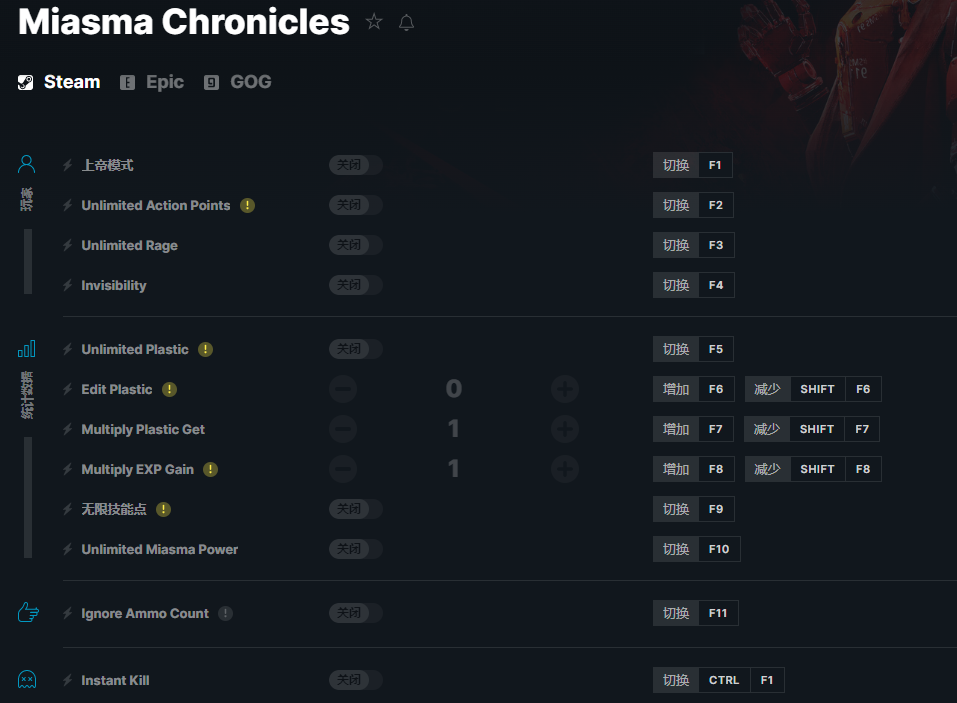Screen dimensions: 957x703
Task: Click the notification bell icon
Action: click(x=406, y=23)
